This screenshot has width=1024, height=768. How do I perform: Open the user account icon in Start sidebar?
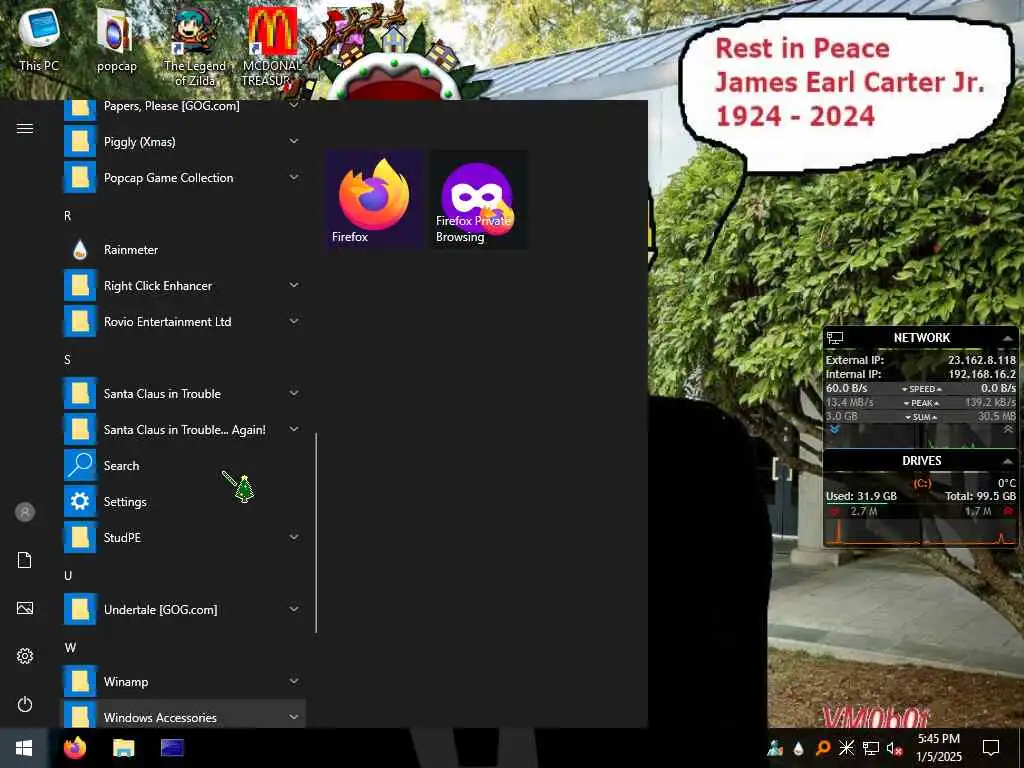tap(25, 512)
